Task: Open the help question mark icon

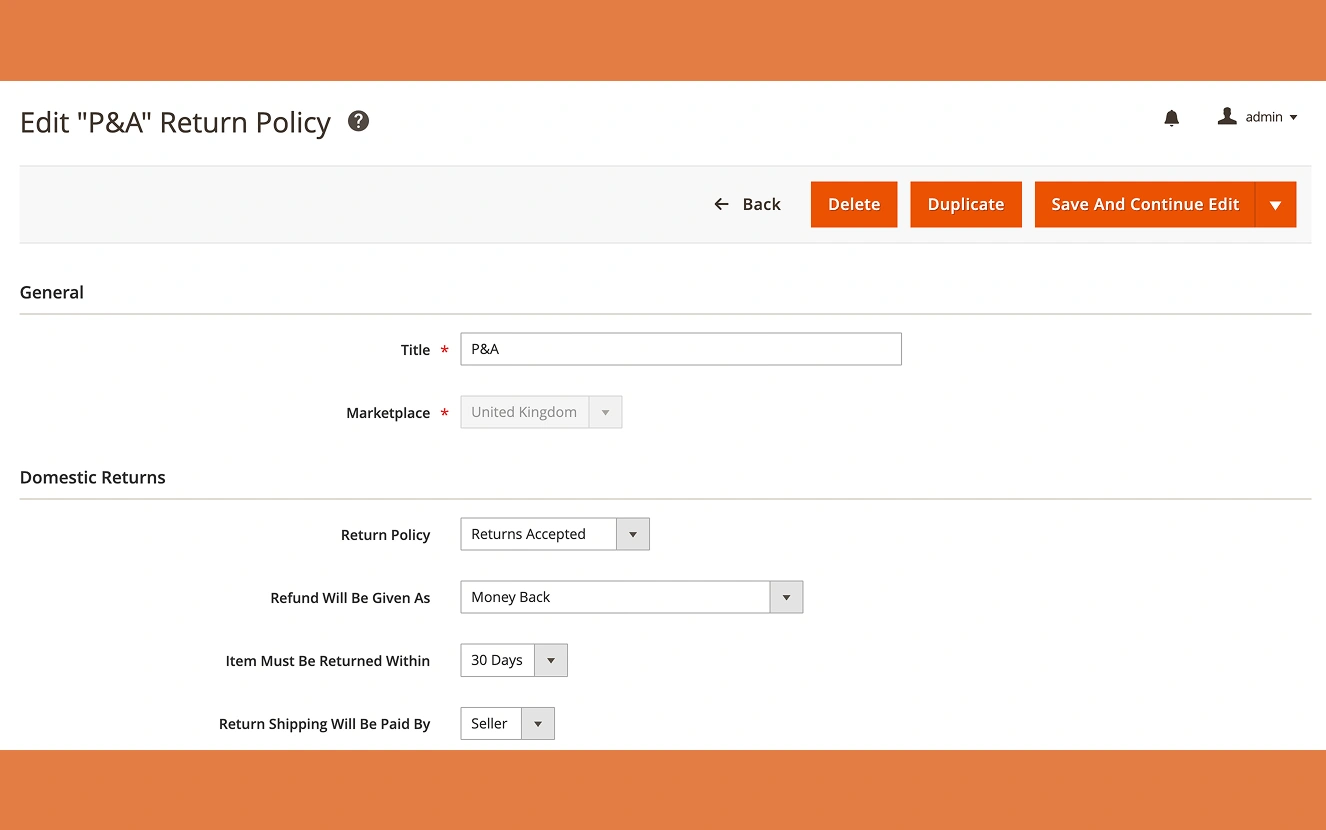Action: 358,121
